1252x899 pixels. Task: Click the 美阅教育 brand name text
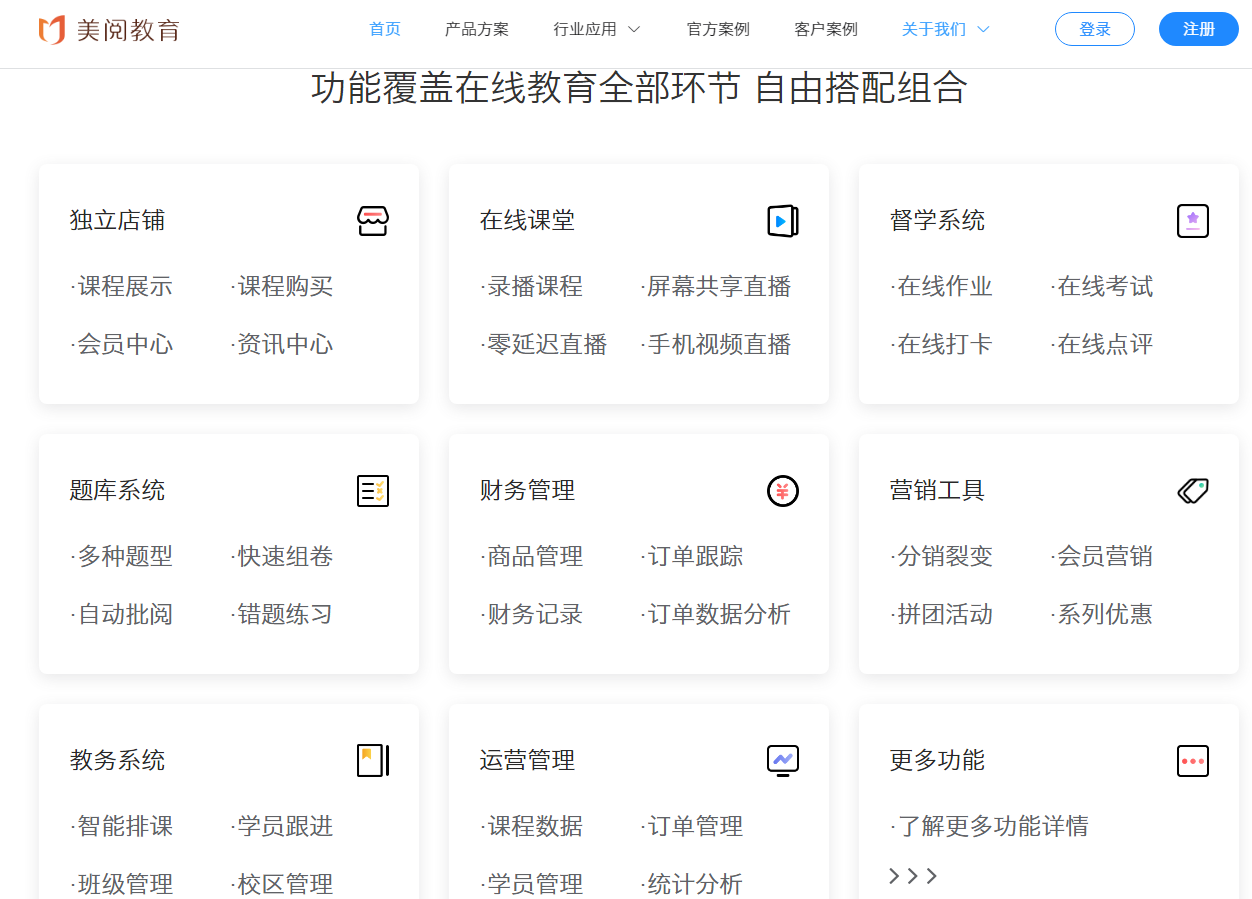pyautogui.click(x=128, y=30)
